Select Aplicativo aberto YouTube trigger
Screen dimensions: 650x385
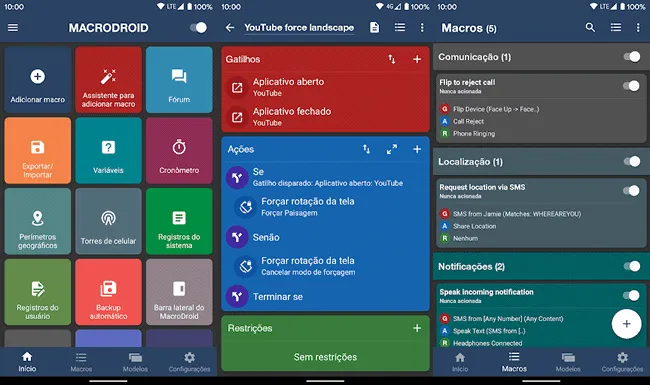325,87
